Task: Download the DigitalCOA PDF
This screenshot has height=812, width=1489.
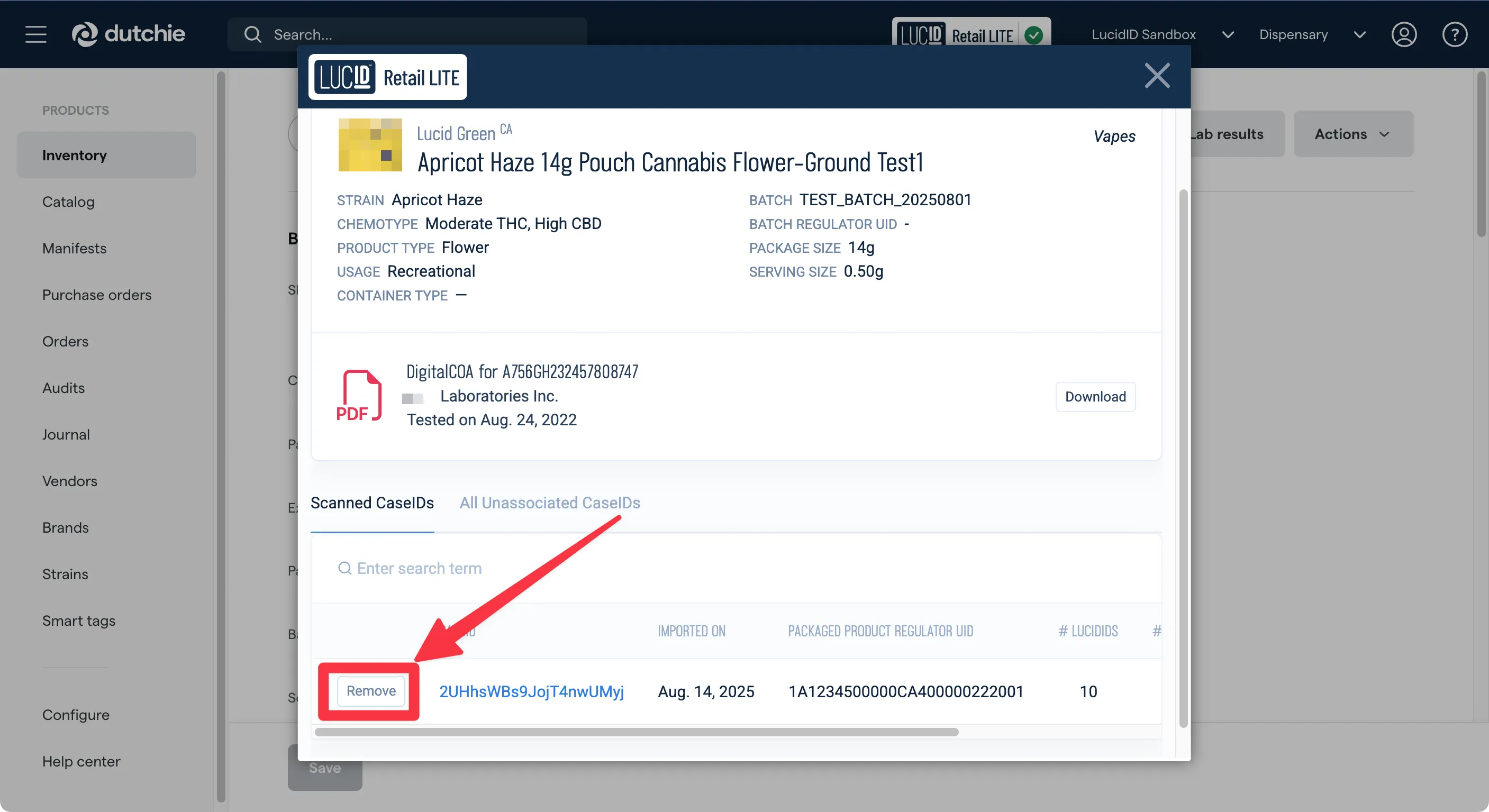Action: (1095, 396)
